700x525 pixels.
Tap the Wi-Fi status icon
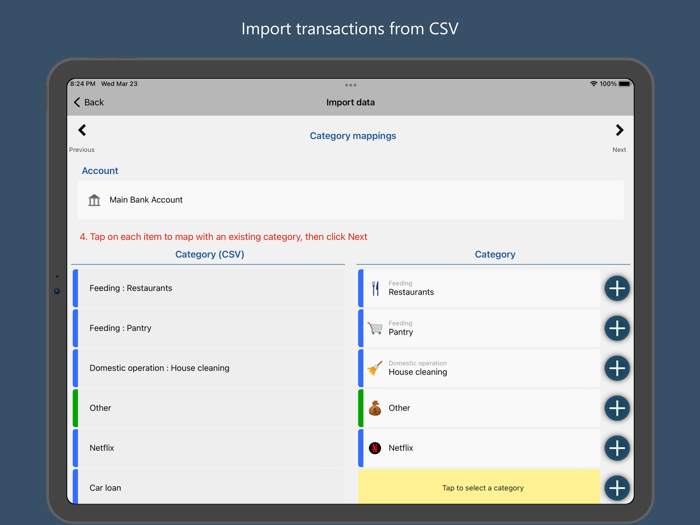(x=593, y=83)
